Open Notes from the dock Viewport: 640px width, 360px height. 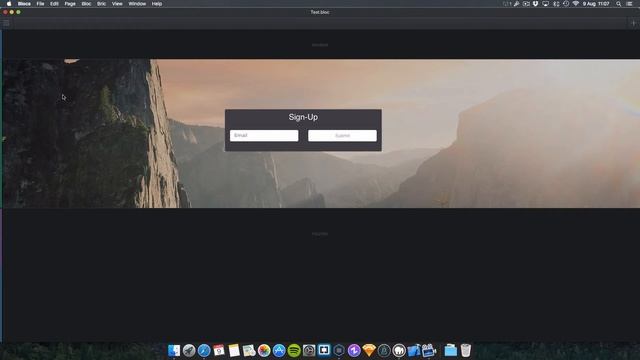(234, 350)
